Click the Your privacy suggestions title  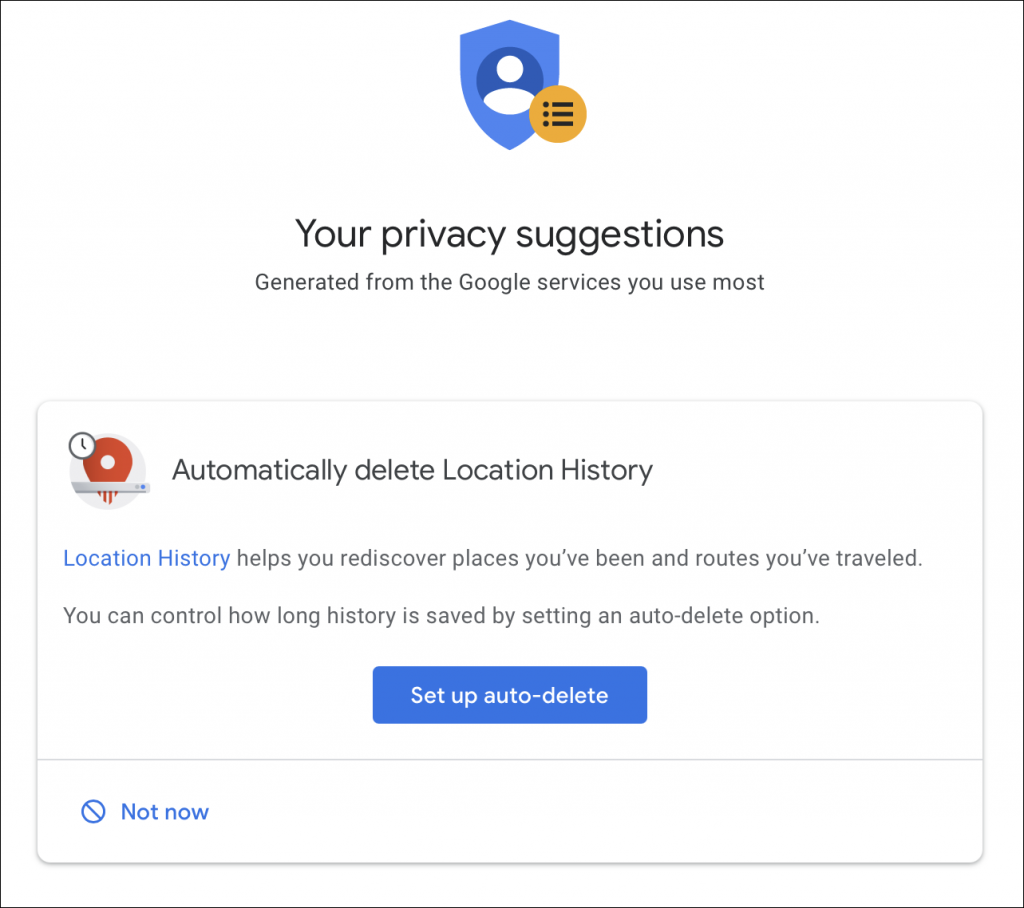(510, 234)
